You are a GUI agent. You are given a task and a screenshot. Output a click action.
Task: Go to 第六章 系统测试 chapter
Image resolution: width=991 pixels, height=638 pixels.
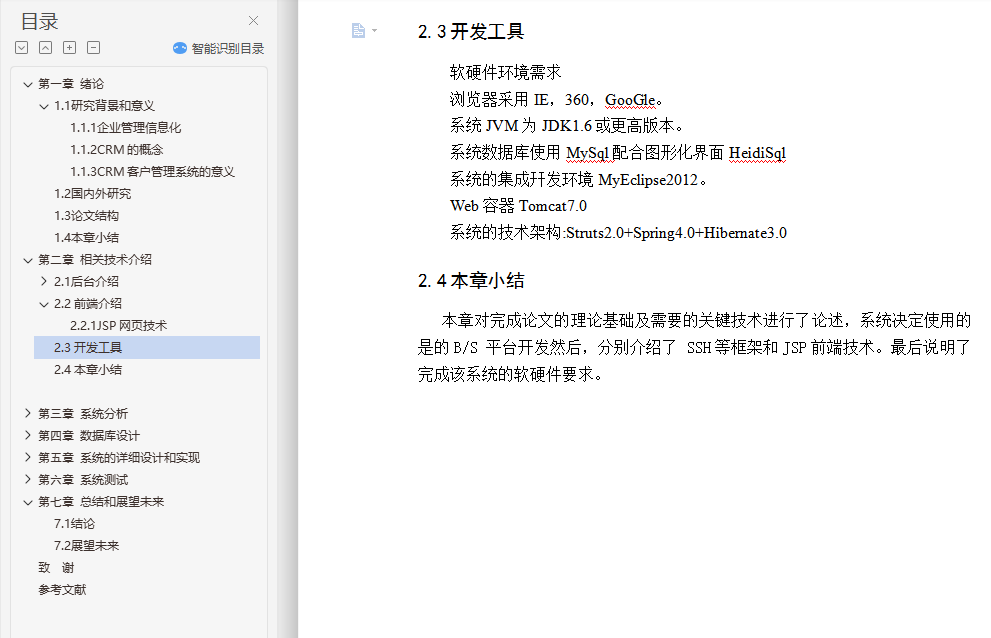[x=83, y=480]
